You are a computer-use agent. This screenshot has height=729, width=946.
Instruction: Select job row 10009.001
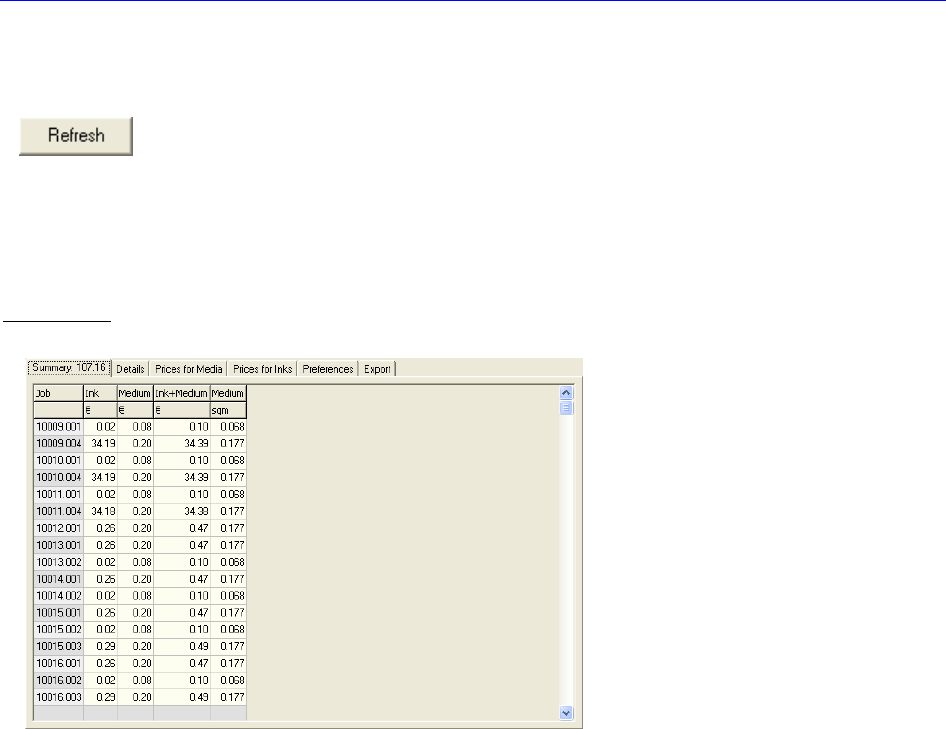coord(58,426)
